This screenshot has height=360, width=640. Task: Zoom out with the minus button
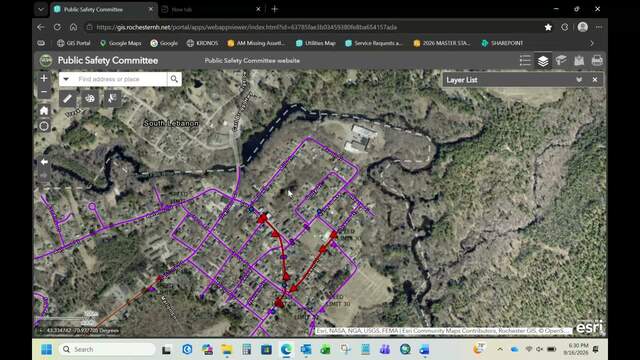point(44,92)
